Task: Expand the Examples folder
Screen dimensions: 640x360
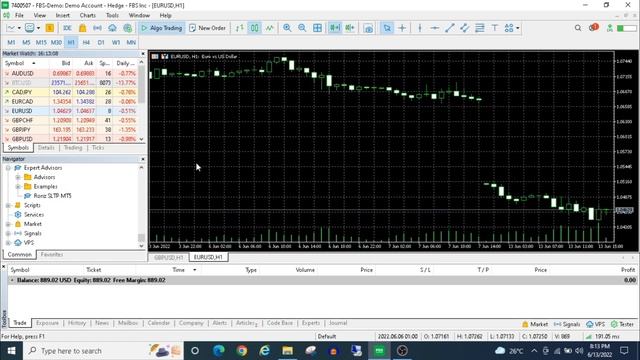Action: 18,187
